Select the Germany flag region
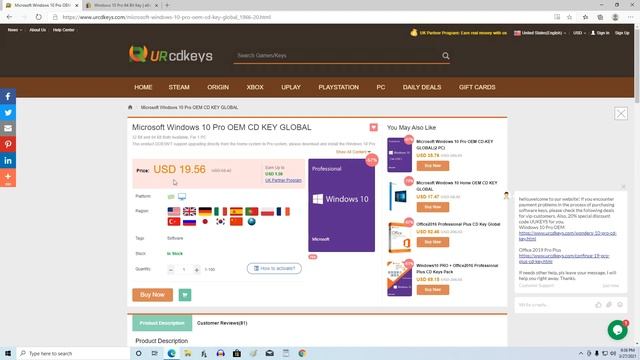This screenshot has width=640, height=360. point(205,211)
